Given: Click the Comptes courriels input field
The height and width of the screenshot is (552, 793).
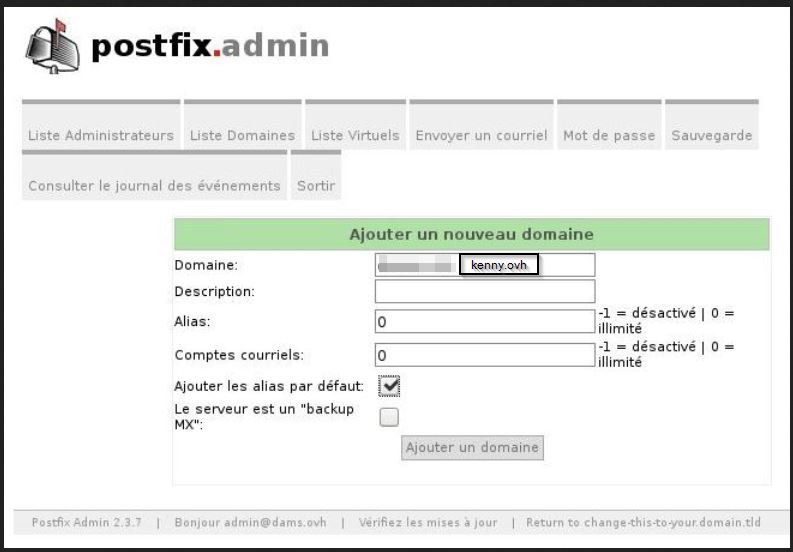Looking at the screenshot, I should pos(485,354).
